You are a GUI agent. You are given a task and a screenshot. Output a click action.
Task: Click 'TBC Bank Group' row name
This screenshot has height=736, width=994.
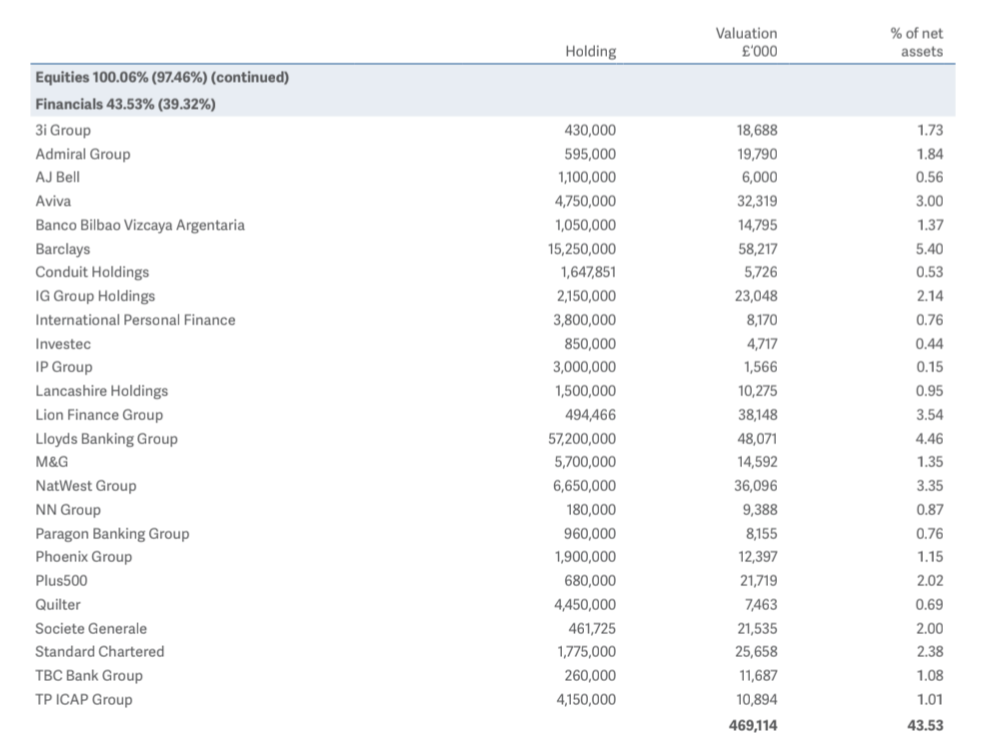pyautogui.click(x=89, y=676)
